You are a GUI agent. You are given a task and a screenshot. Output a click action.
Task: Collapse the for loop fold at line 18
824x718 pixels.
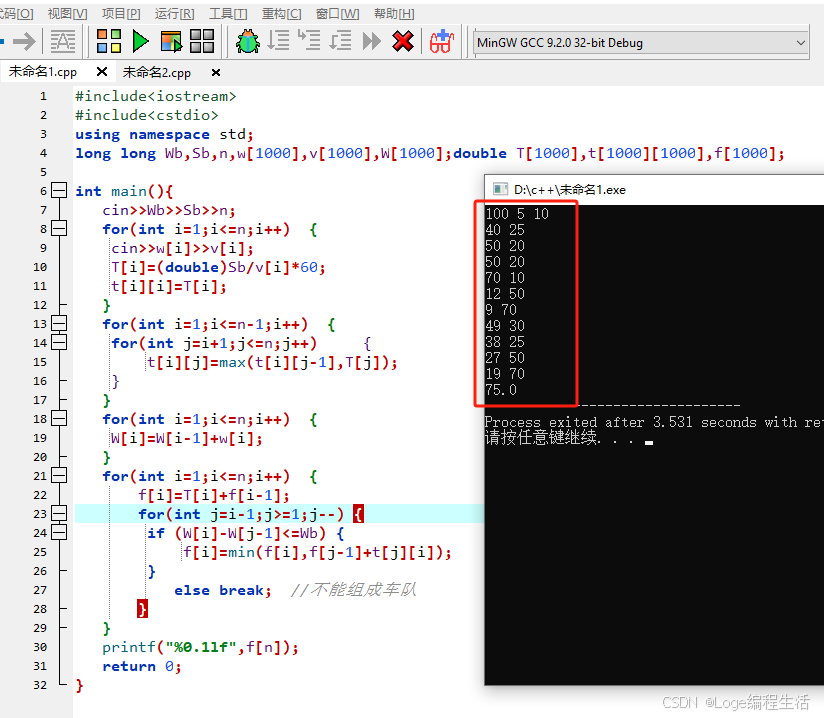59,418
